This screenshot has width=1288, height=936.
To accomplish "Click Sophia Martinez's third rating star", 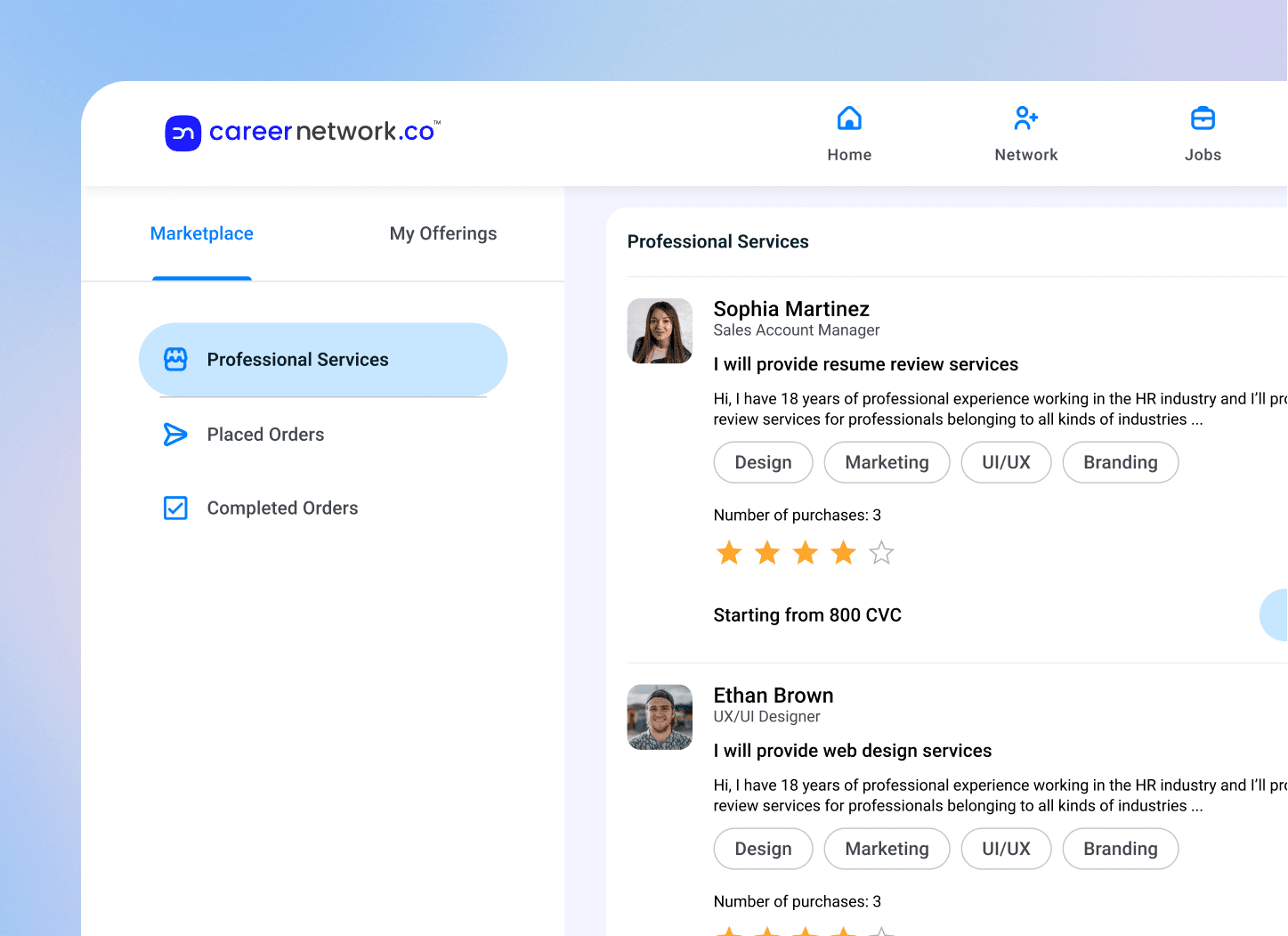I will pos(806,552).
